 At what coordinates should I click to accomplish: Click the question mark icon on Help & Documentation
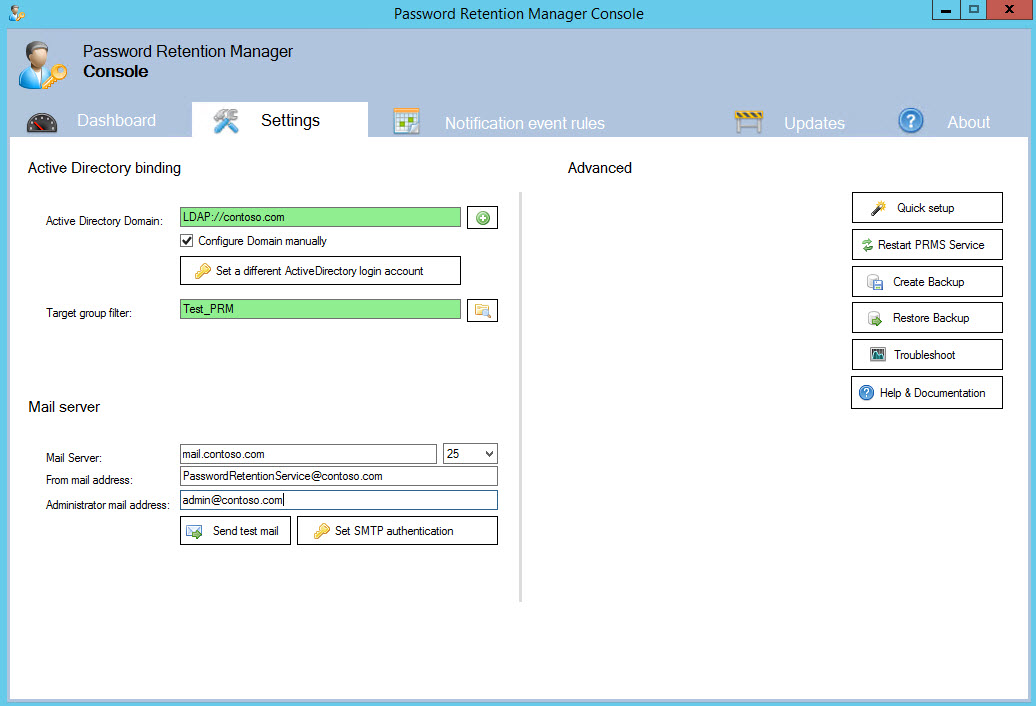(x=865, y=392)
